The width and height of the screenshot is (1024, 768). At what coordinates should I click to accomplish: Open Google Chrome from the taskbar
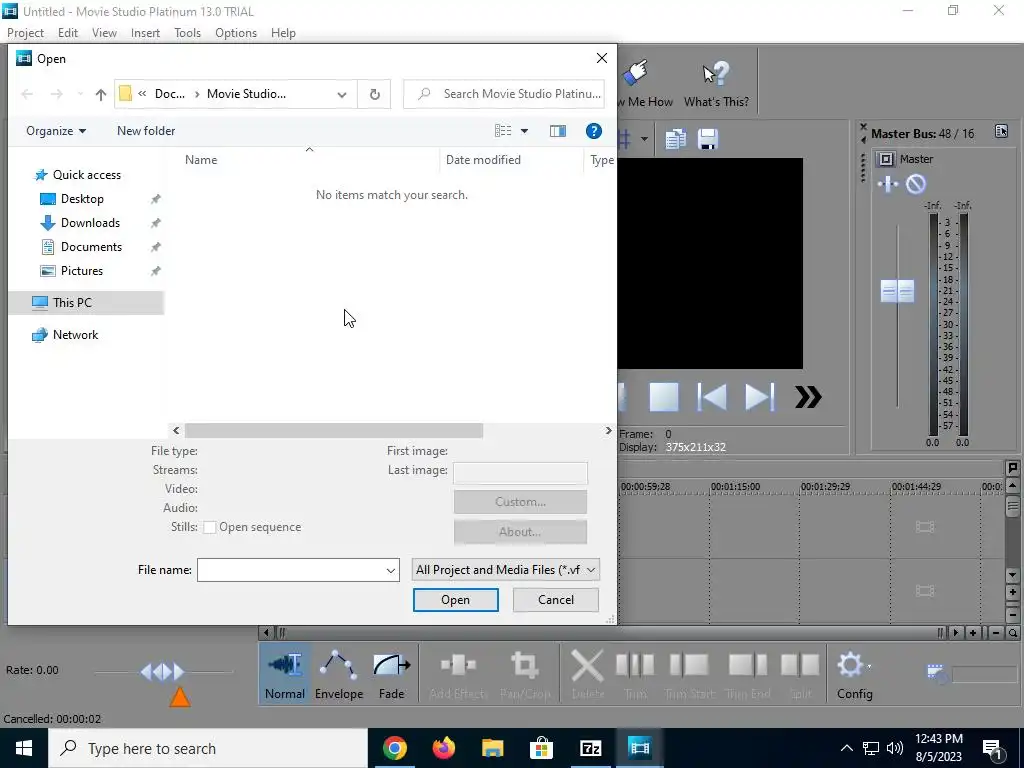point(394,748)
